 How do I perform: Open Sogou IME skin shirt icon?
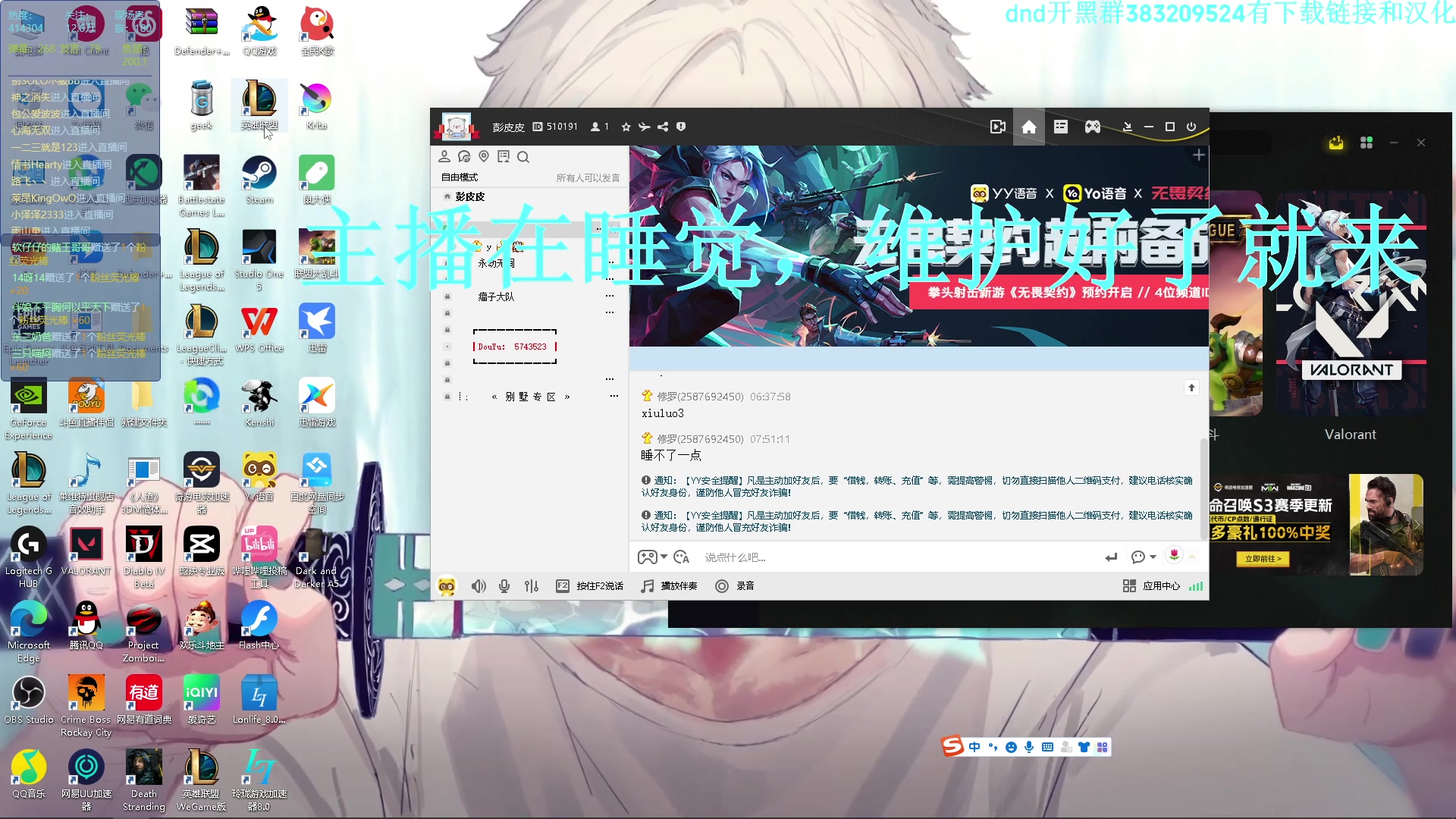click(1084, 747)
